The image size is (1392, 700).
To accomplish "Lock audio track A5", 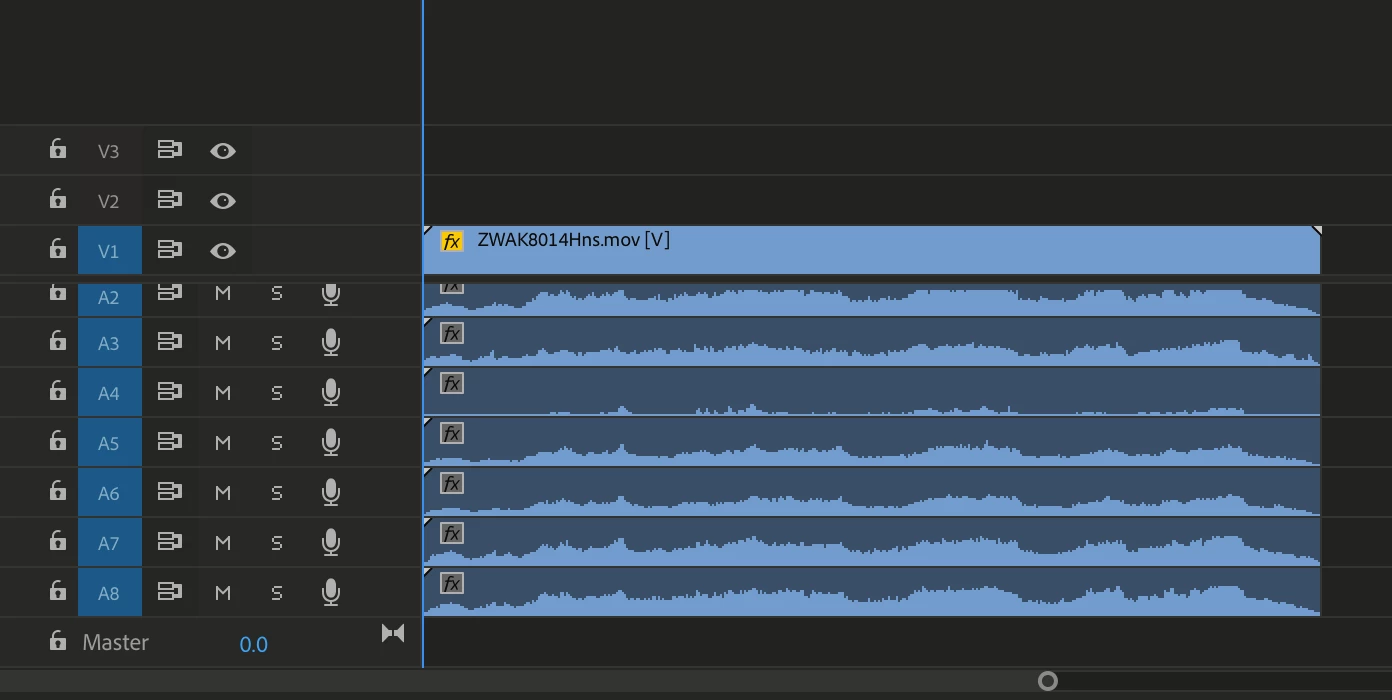I will pos(58,442).
